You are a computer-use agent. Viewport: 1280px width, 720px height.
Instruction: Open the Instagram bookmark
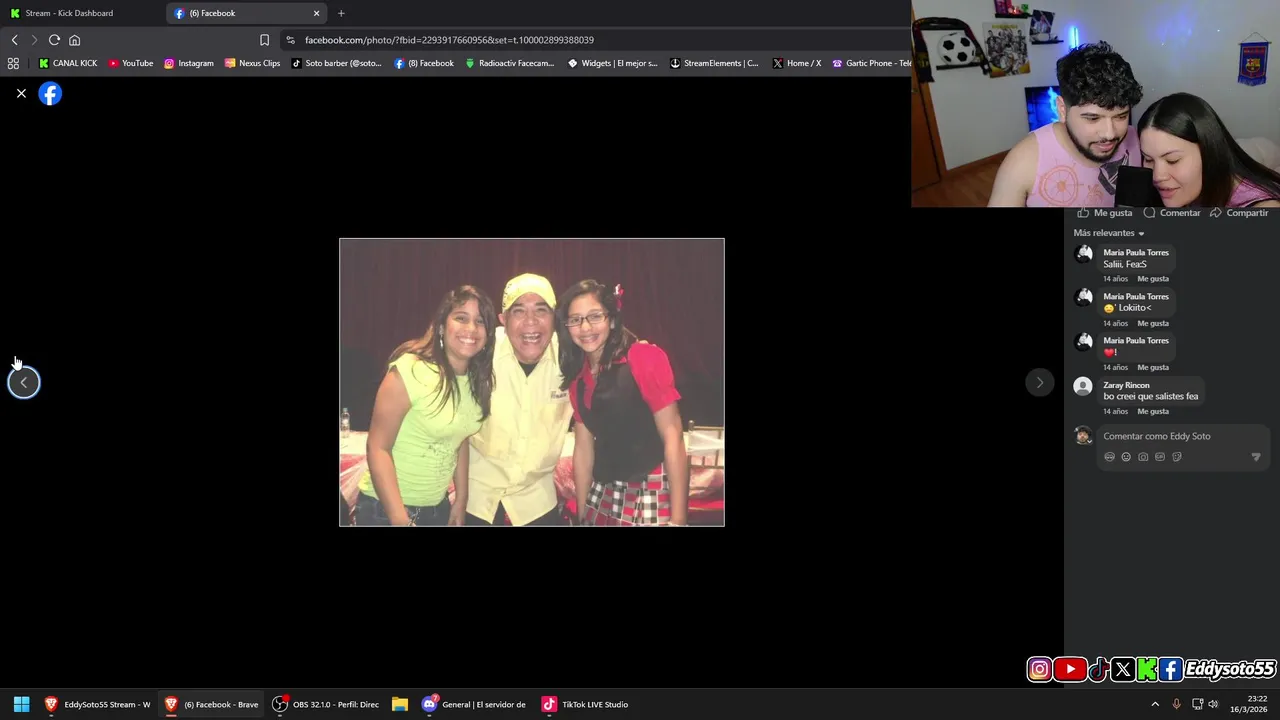(x=189, y=63)
